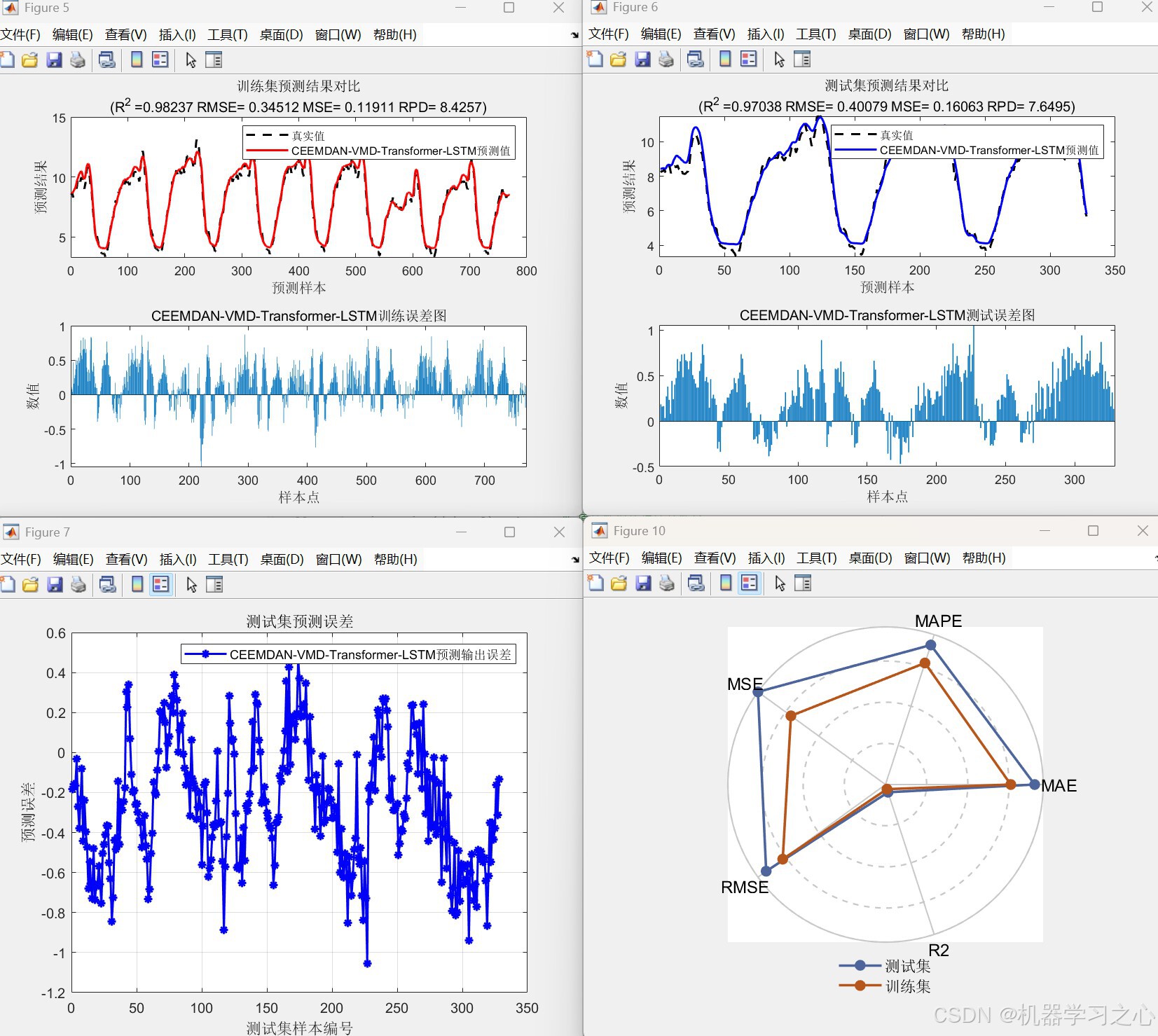
Task: Select 训练集 legend entry in Figure 10
Action: [885, 986]
